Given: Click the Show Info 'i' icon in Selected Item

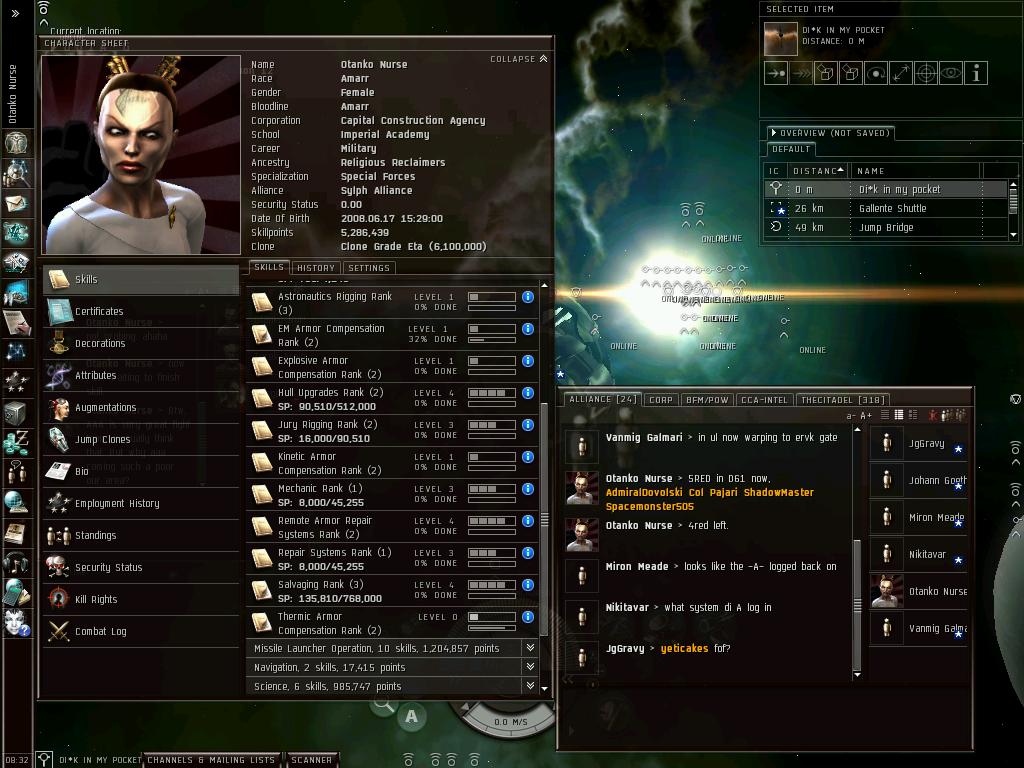Looking at the screenshot, I should 975,73.
